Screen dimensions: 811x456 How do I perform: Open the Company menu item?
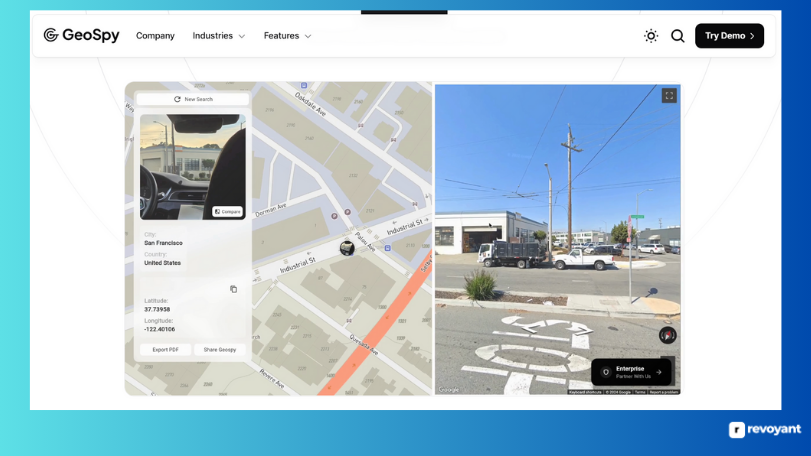[x=155, y=36]
